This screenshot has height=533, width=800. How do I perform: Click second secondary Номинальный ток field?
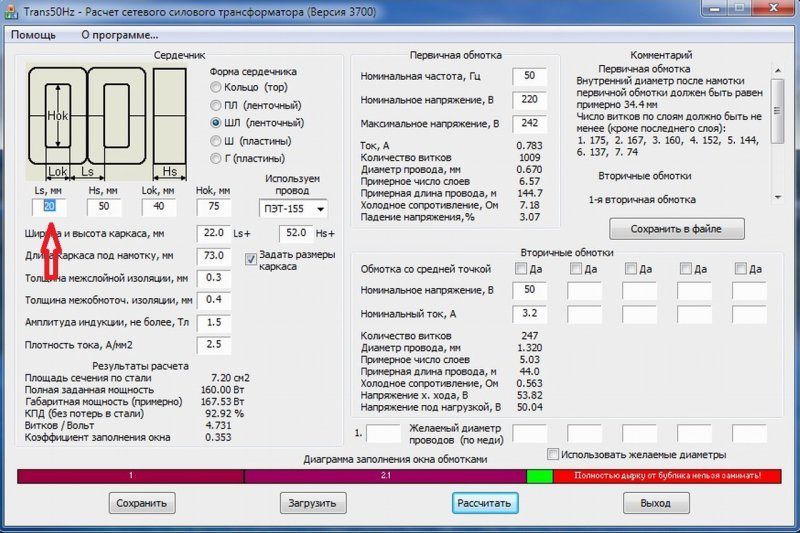585,314
